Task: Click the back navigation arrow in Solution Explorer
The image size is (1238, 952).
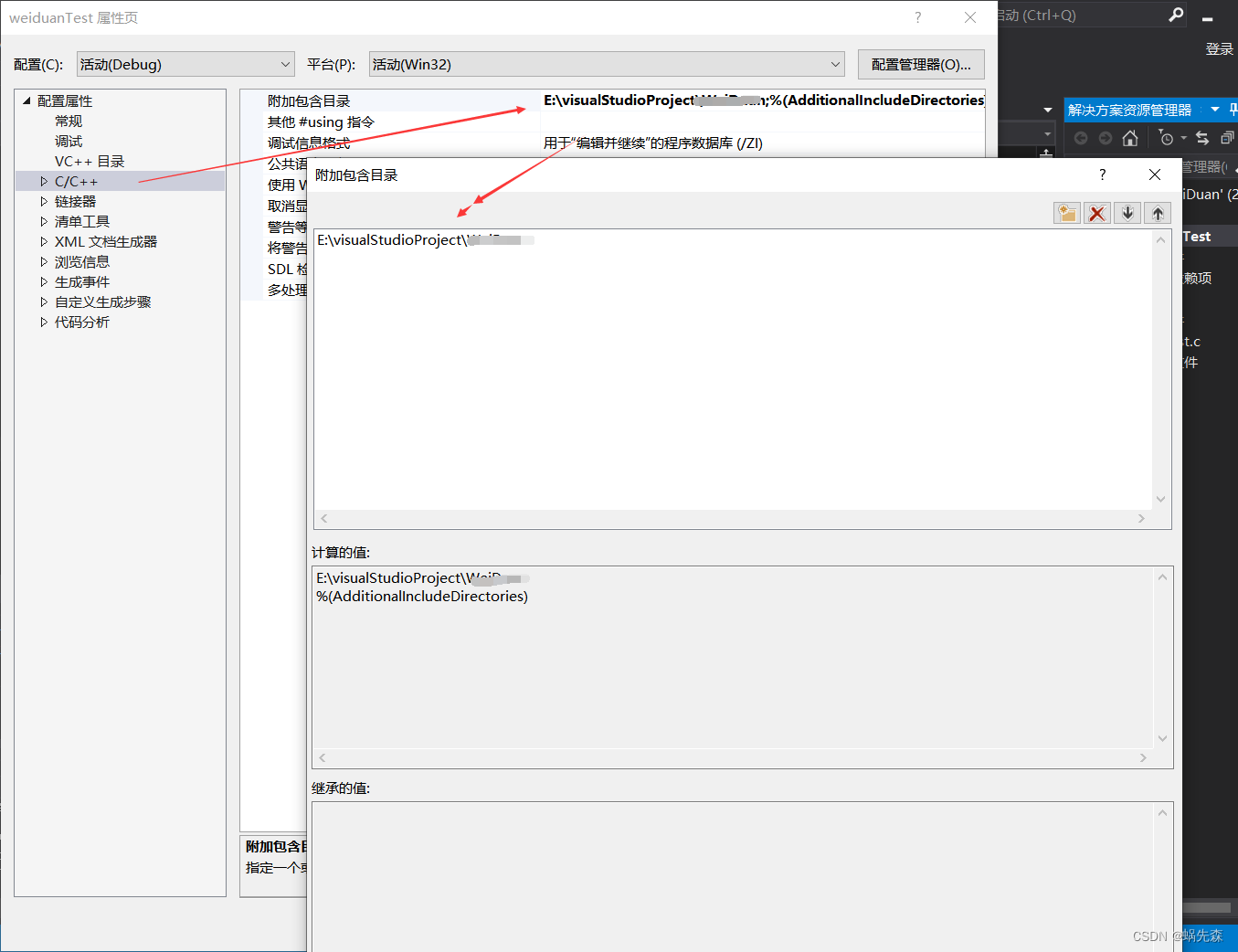Action: click(1081, 138)
